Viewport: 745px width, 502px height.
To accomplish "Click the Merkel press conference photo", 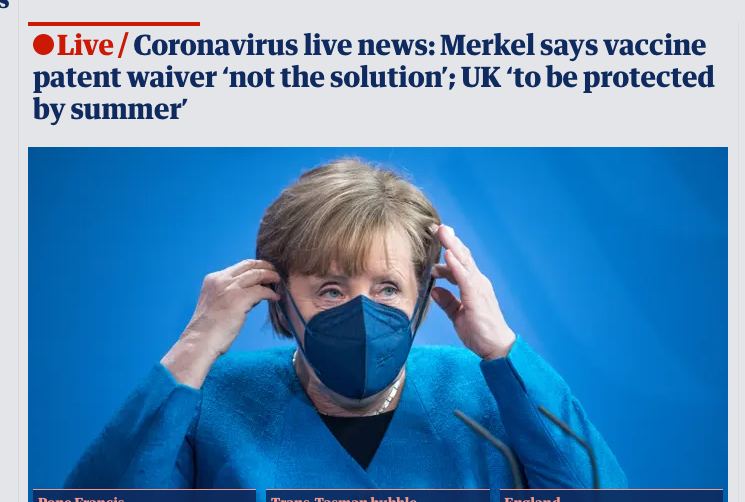I will (x=378, y=317).
